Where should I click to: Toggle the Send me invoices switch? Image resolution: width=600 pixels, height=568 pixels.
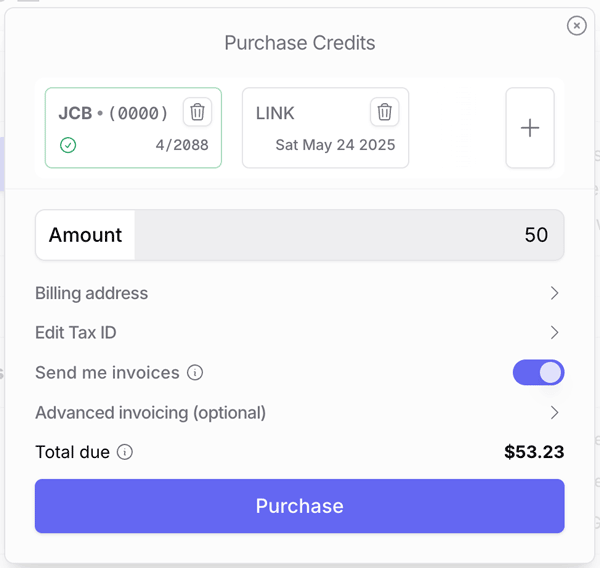click(x=538, y=372)
